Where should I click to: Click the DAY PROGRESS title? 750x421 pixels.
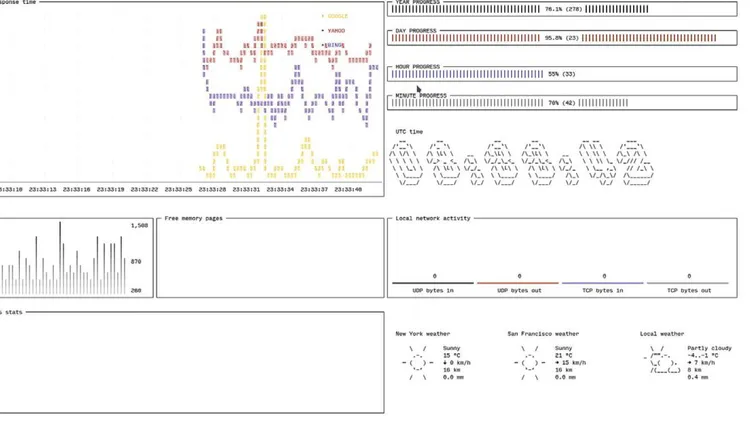point(416,31)
